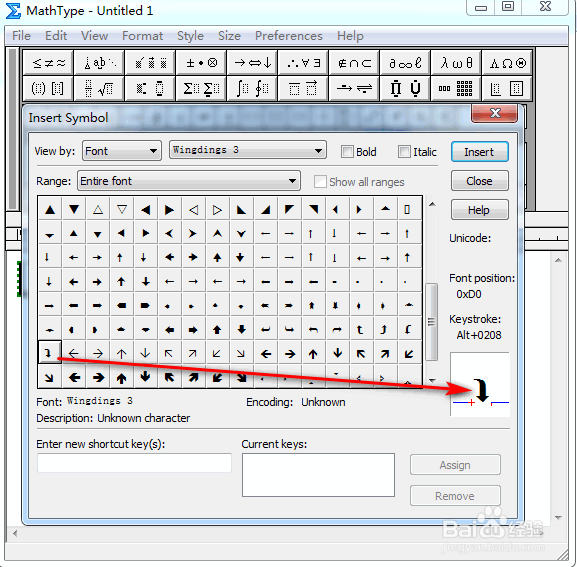This screenshot has height=567, width=577.
Task: Click the Insert button
Action: click(x=480, y=152)
